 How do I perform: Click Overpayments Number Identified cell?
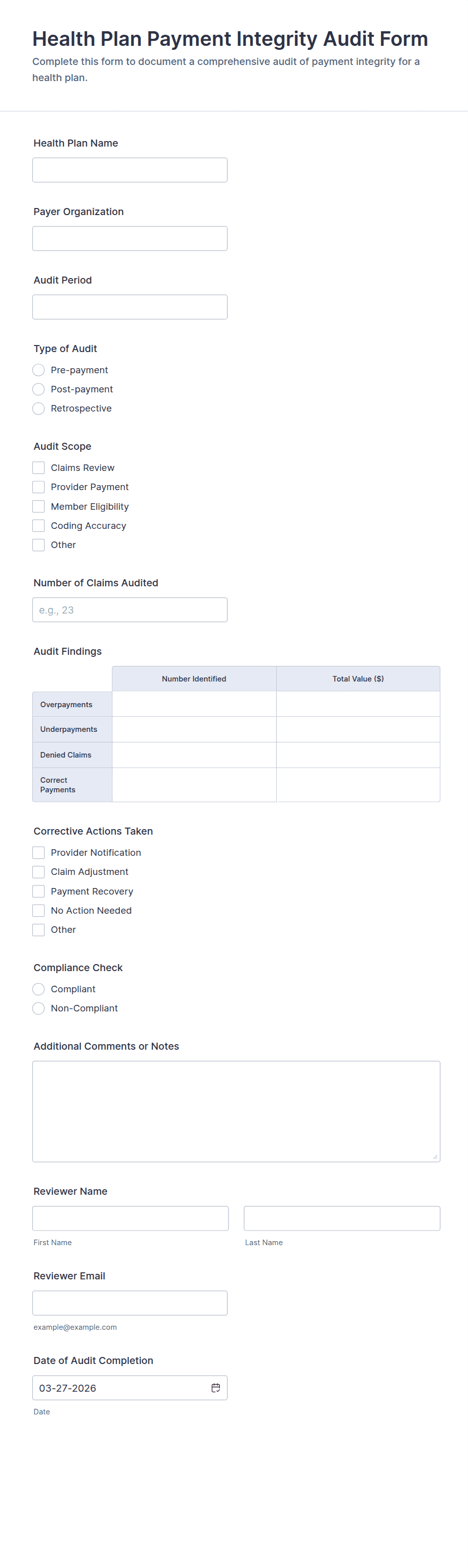(x=194, y=704)
